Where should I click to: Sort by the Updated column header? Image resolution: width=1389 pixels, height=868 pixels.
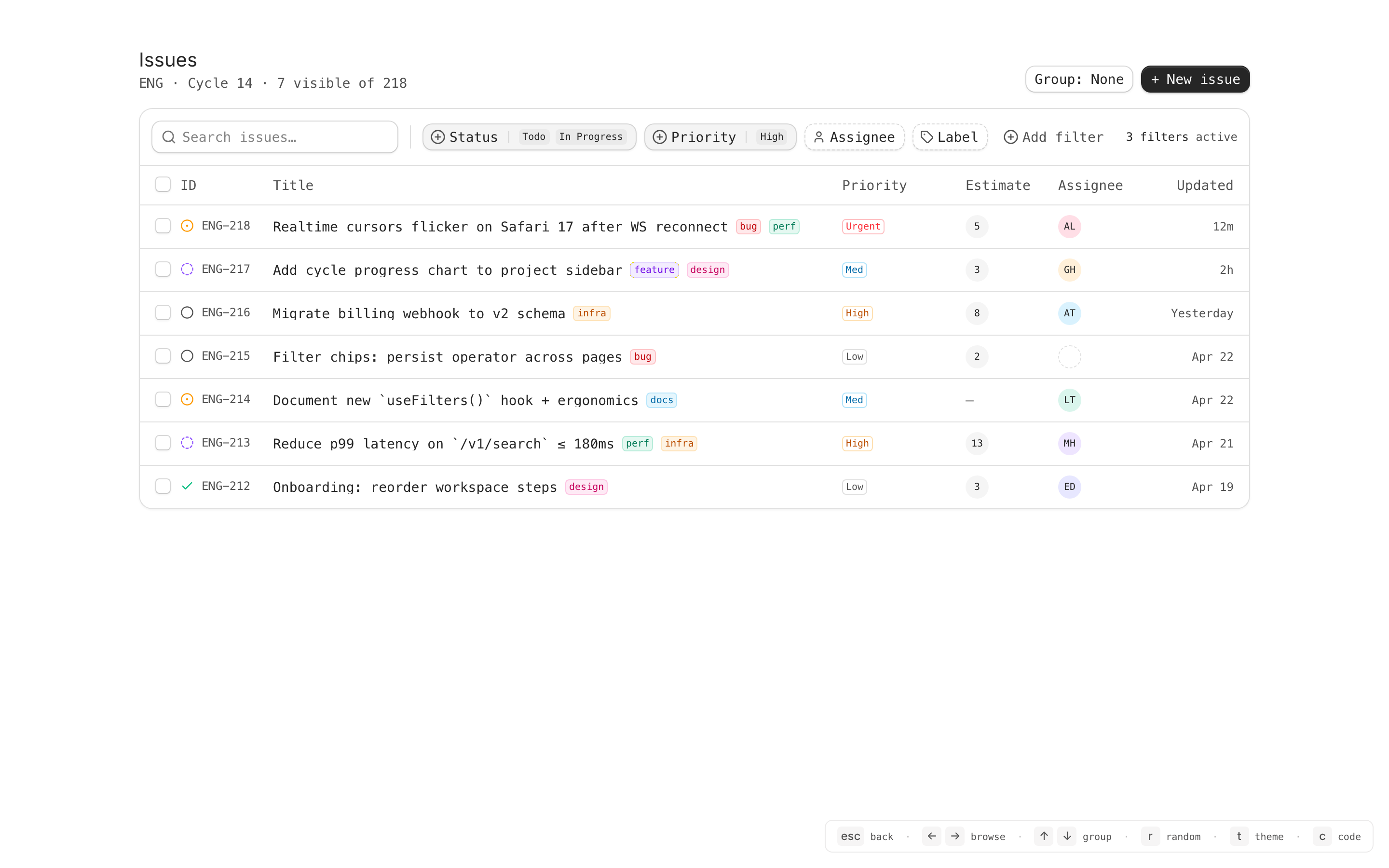pyautogui.click(x=1204, y=186)
